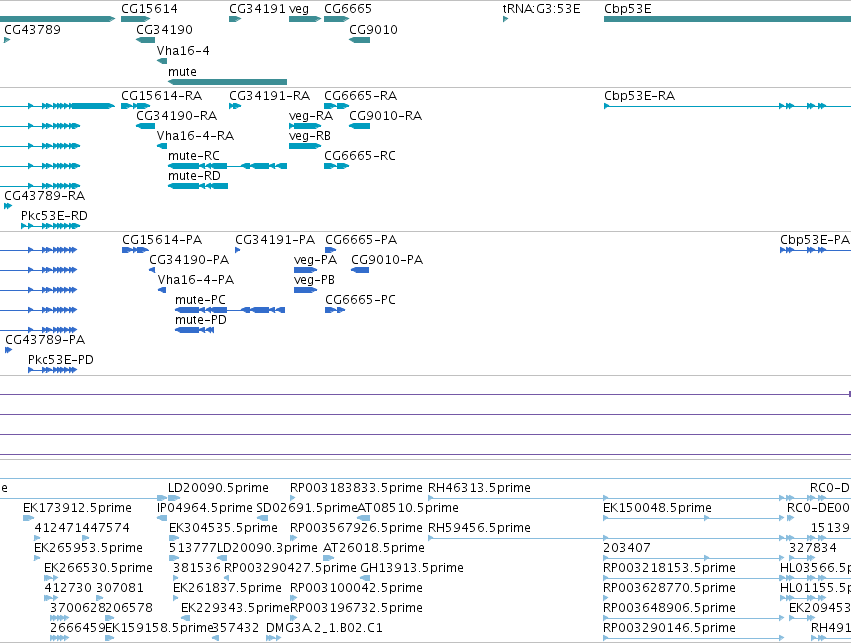Click EST RP003183833.5prime
851x643 pixels.
(356, 488)
